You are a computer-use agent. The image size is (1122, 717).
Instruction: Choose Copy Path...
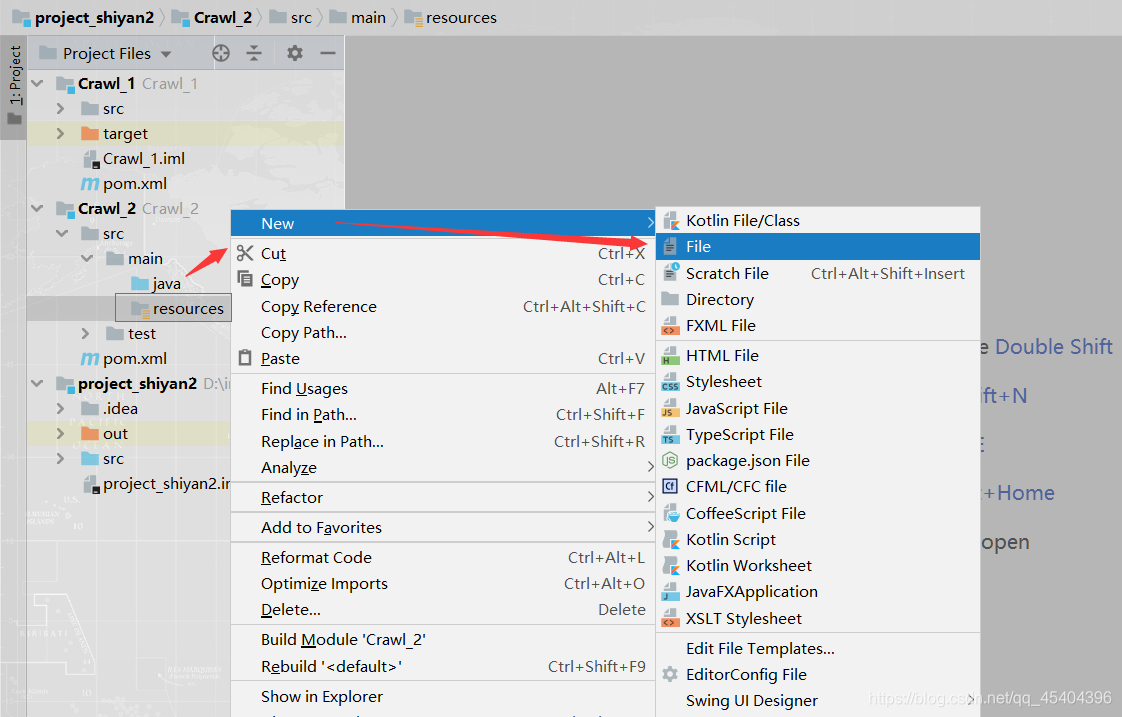(x=443, y=333)
